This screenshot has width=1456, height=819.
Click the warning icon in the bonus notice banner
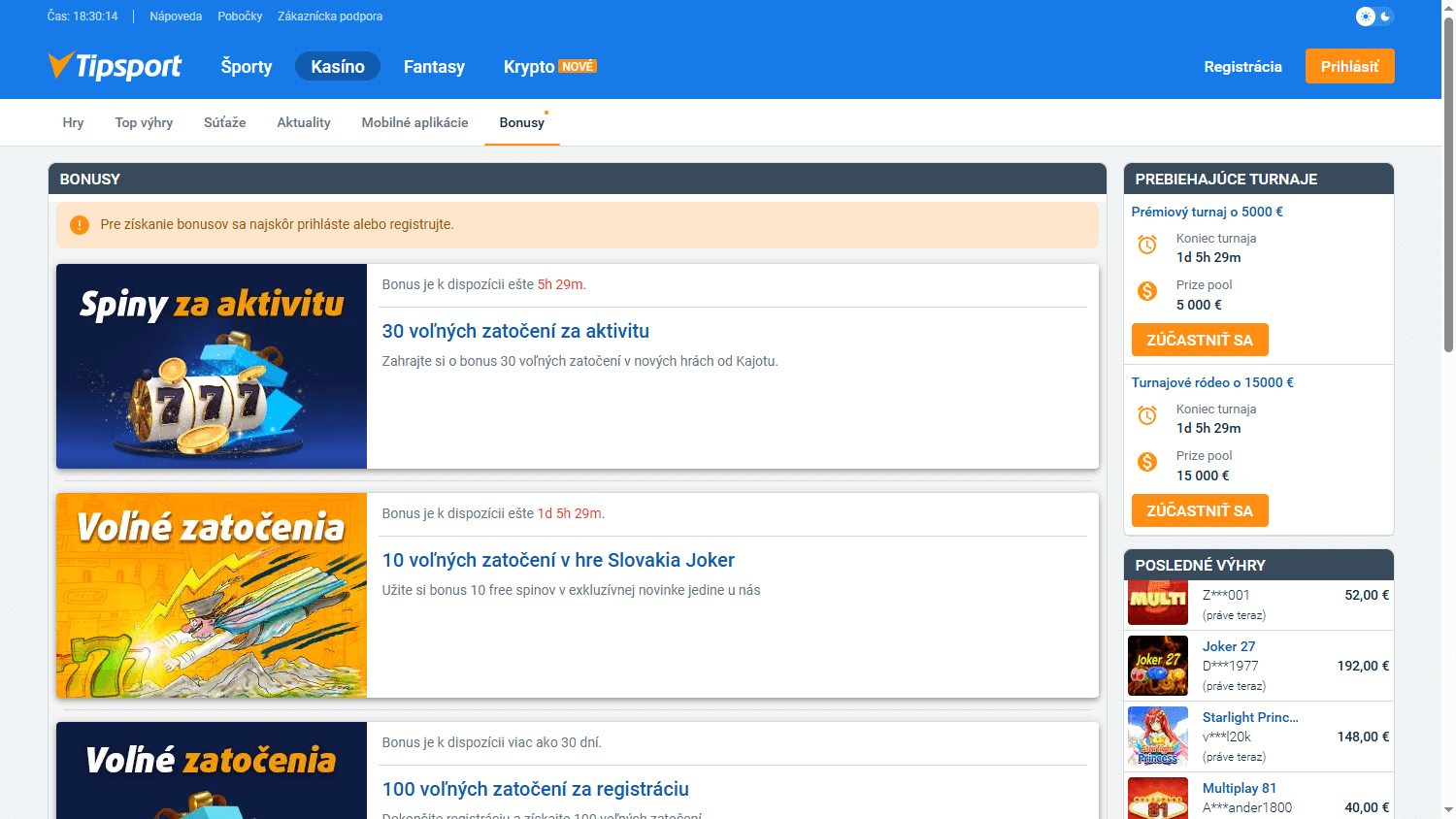tap(79, 224)
